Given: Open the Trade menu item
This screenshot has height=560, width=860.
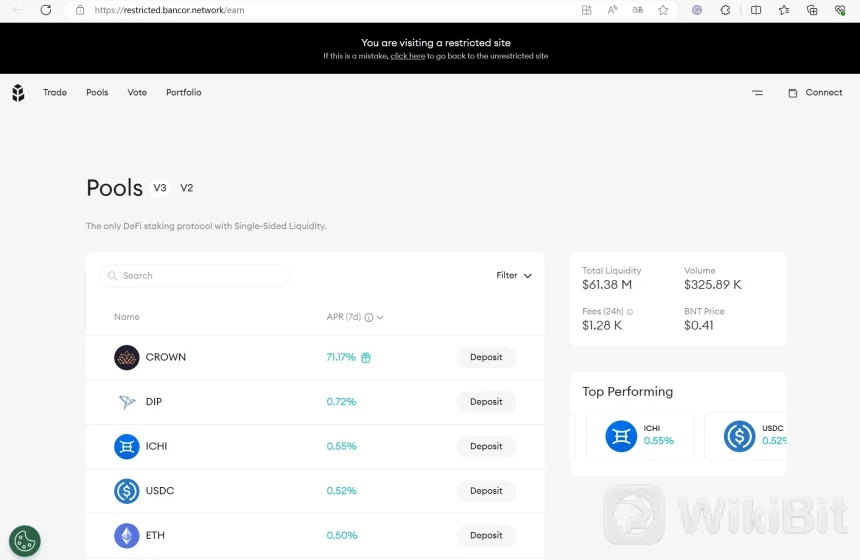Looking at the screenshot, I should 55,93.
